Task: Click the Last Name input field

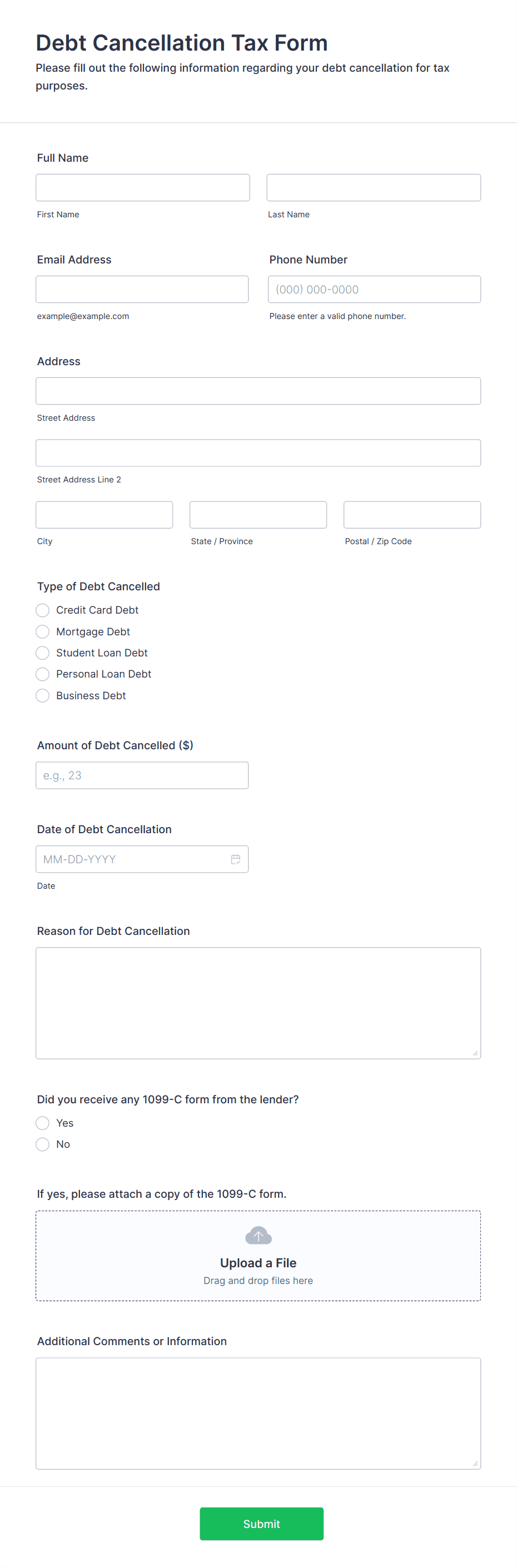Action: coord(373,187)
